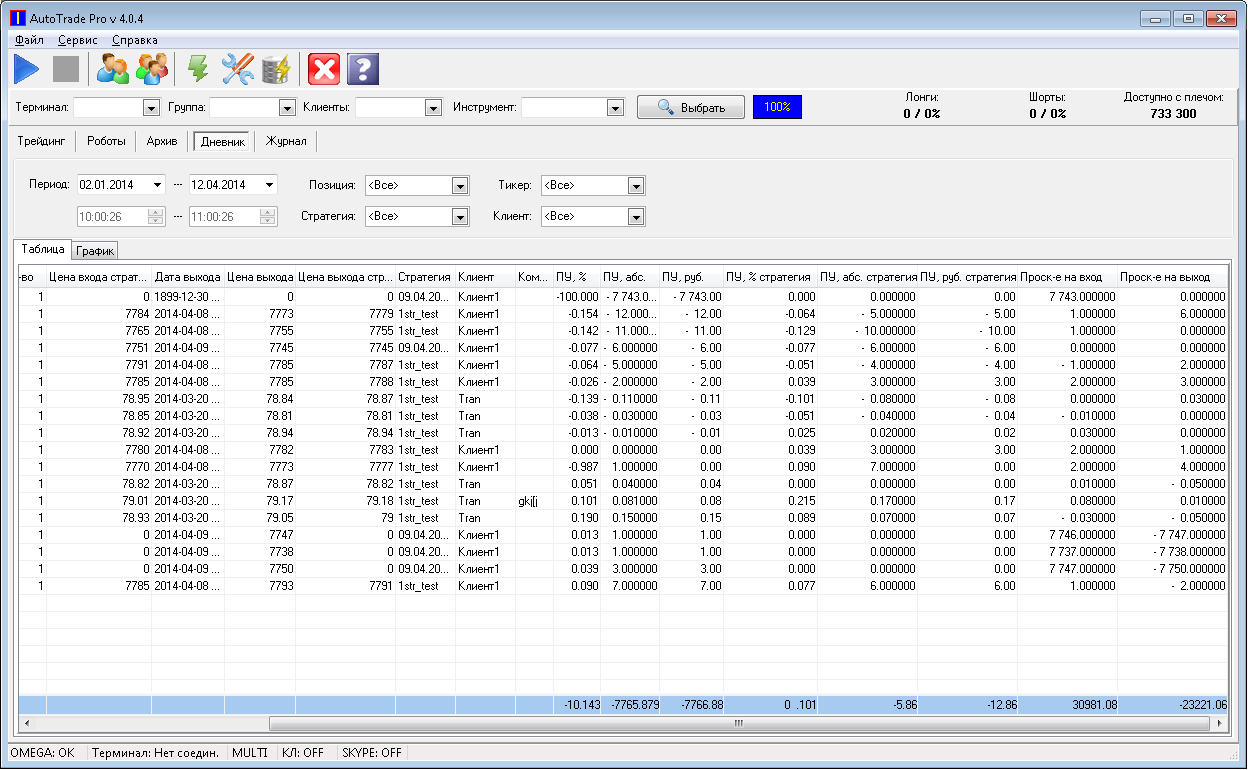The width and height of the screenshot is (1248, 770).
Task: Click the Проск-е на выход column header
Action: [x=1173, y=276]
